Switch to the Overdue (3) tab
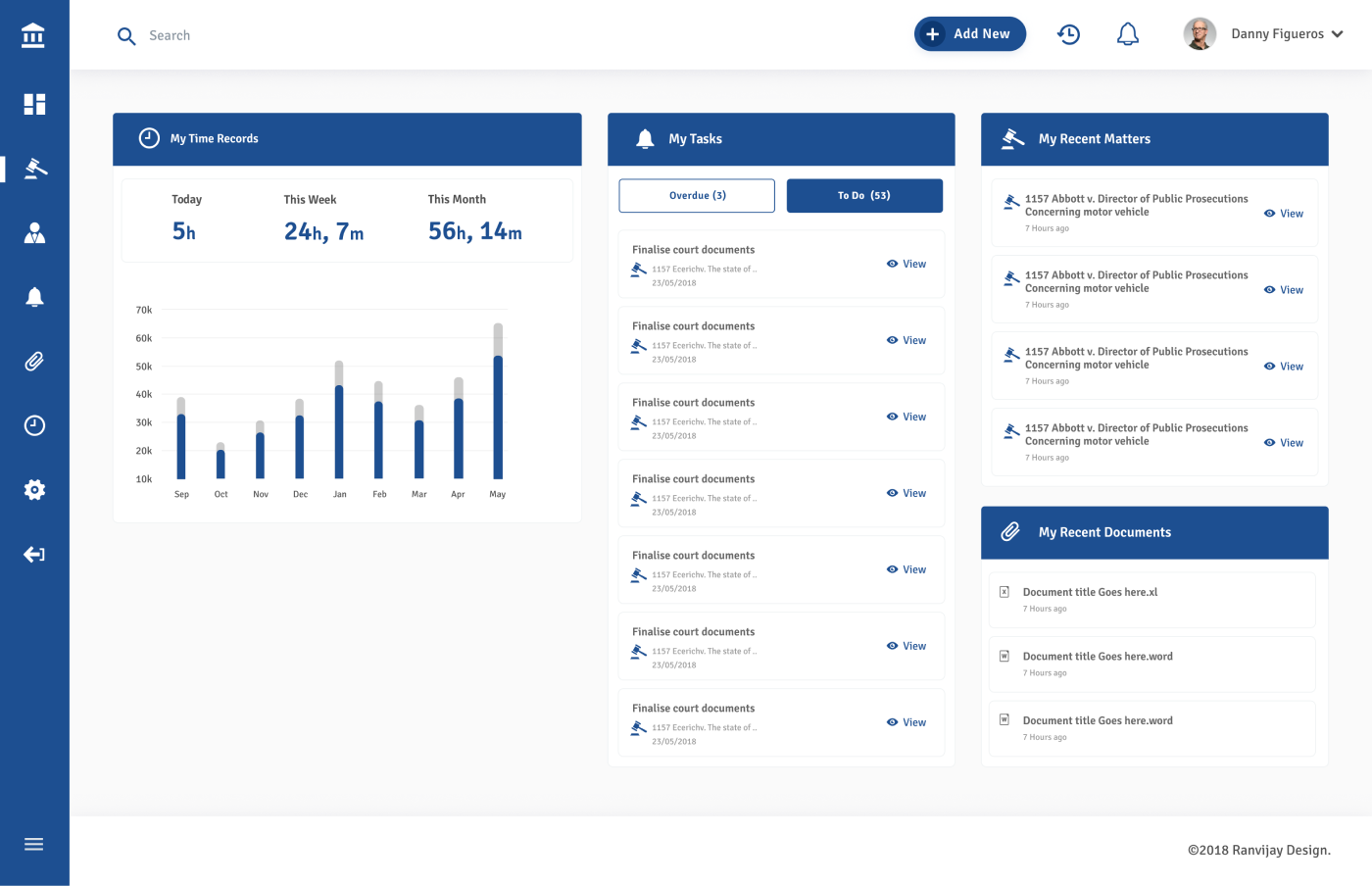The image size is (1372, 886). click(697, 196)
